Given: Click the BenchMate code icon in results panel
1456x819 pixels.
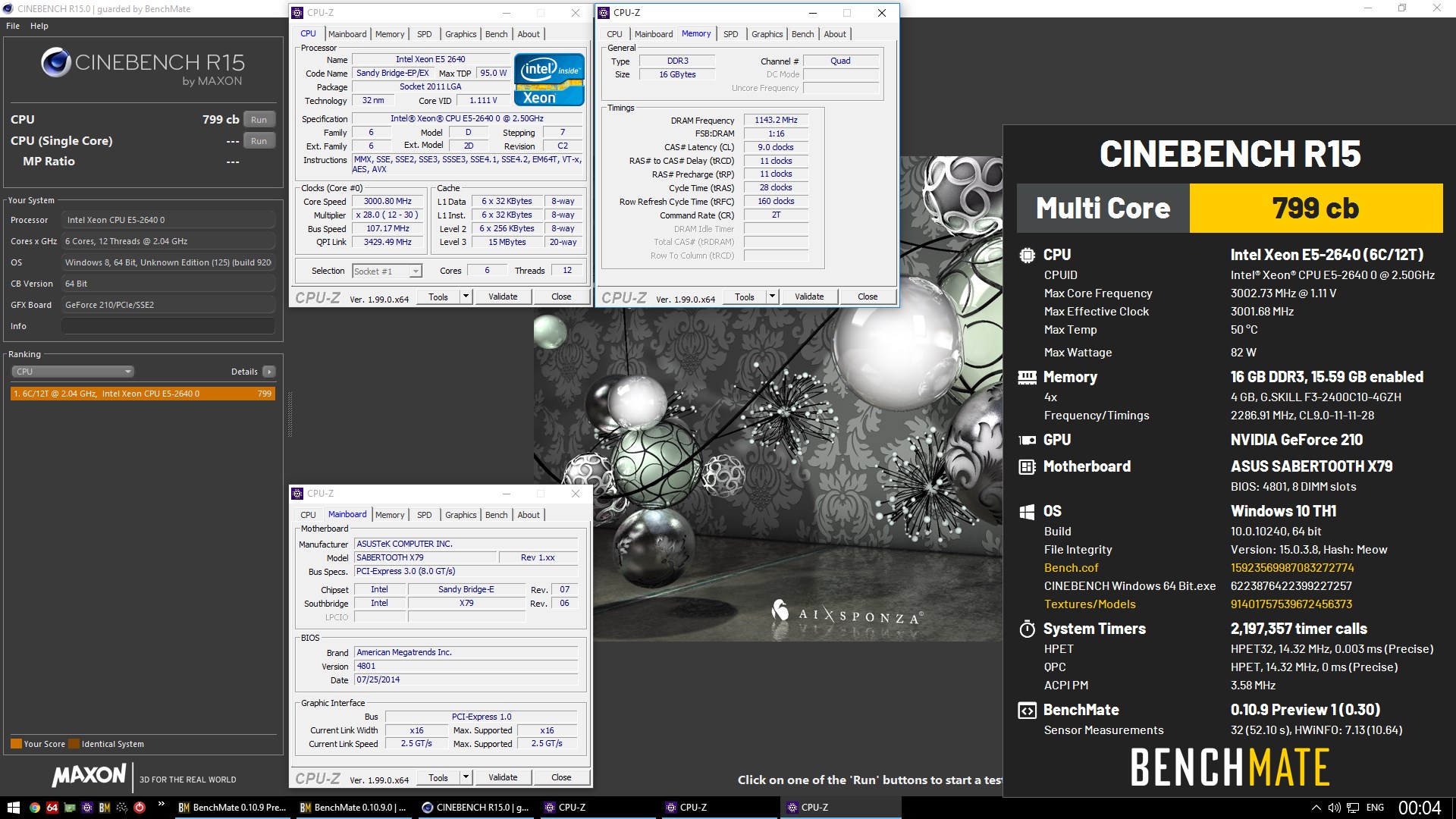Looking at the screenshot, I should pos(1027,711).
